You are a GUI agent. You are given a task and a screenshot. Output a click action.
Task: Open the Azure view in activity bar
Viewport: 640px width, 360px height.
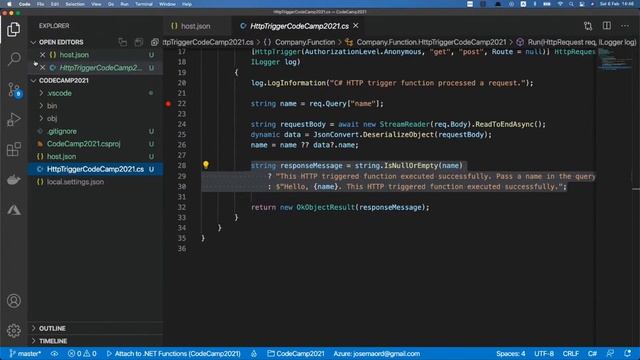13,210
